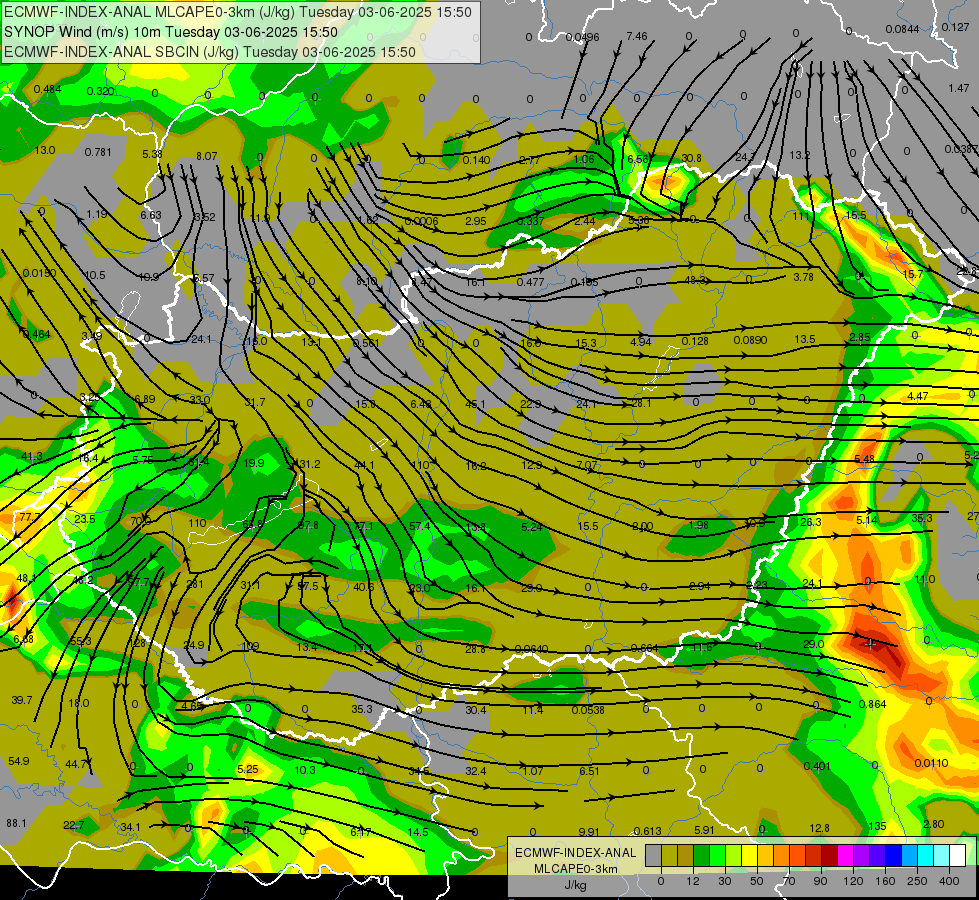This screenshot has height=900, width=979.
Task: Click the dark maroon legend swatch
Action: coord(829,855)
